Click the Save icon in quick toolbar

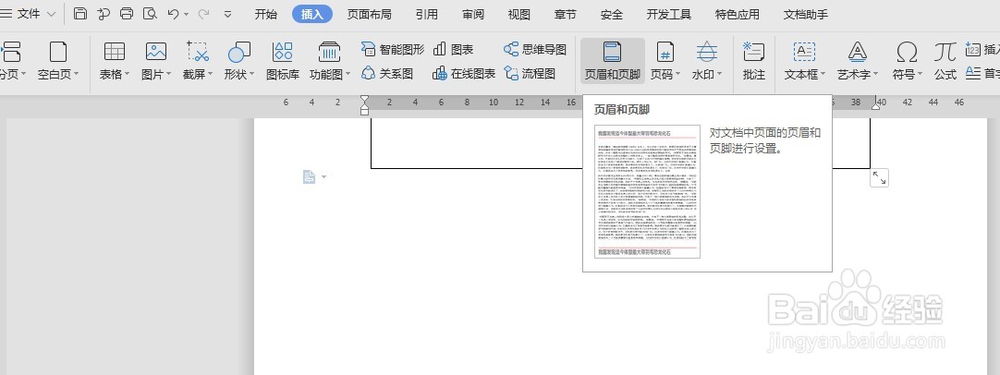tap(80, 13)
